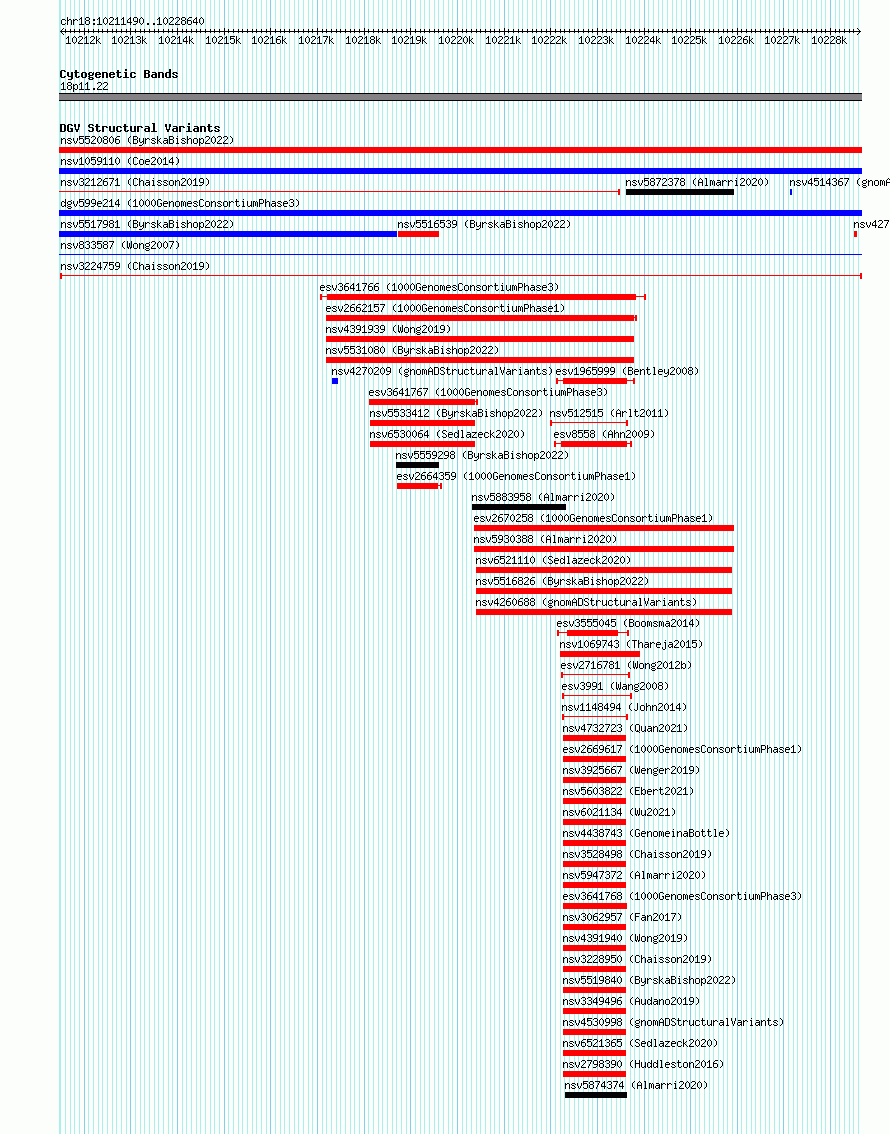Open nsv4438743 (GenomeinaBottle) variant
The height and width of the screenshot is (1134, 890).
pyautogui.click(x=646, y=832)
